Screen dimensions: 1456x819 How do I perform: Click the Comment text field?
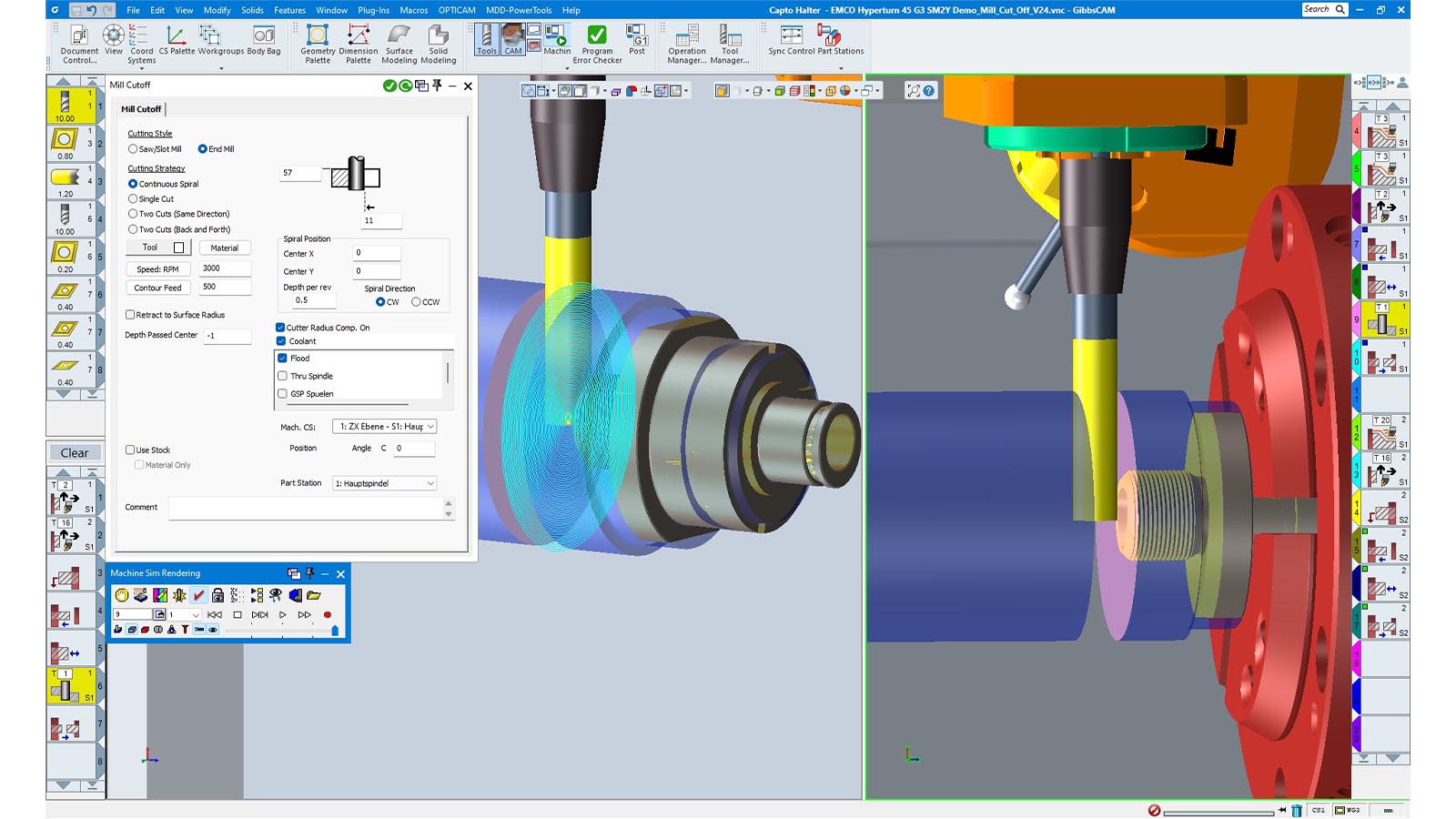coord(306,509)
